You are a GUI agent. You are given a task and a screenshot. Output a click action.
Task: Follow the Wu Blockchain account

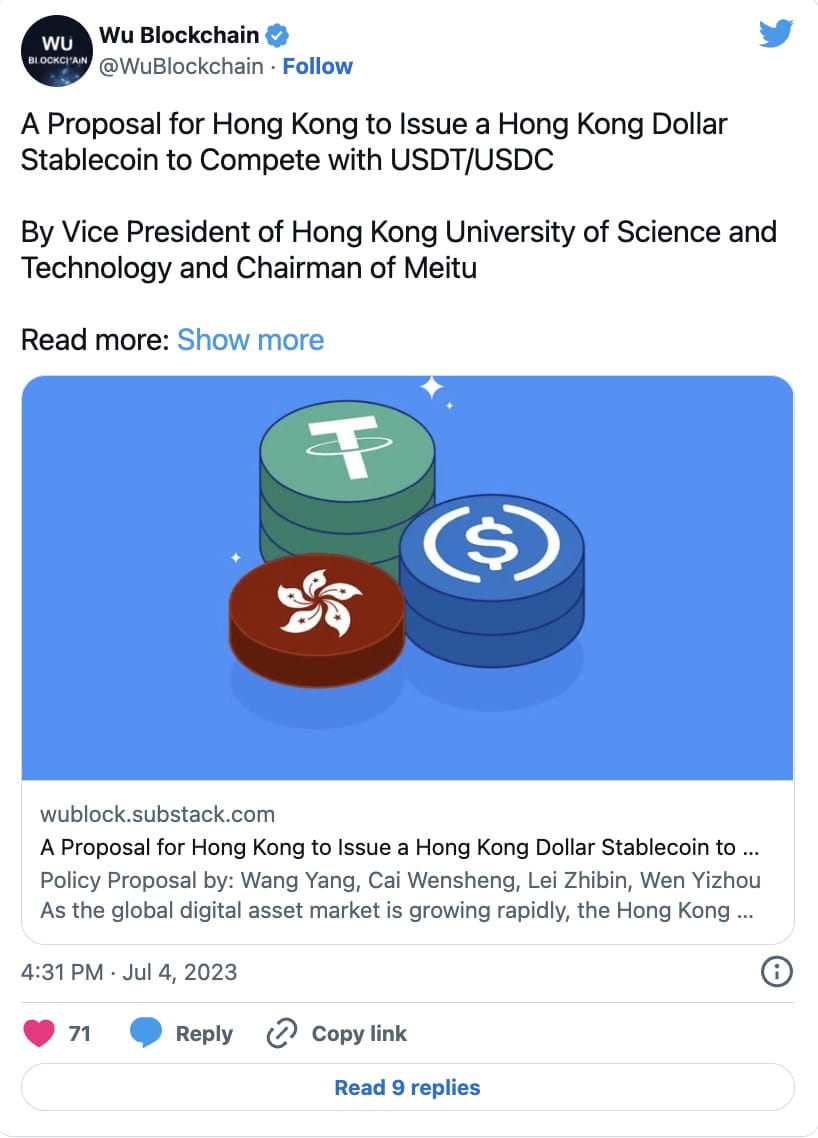(x=317, y=66)
